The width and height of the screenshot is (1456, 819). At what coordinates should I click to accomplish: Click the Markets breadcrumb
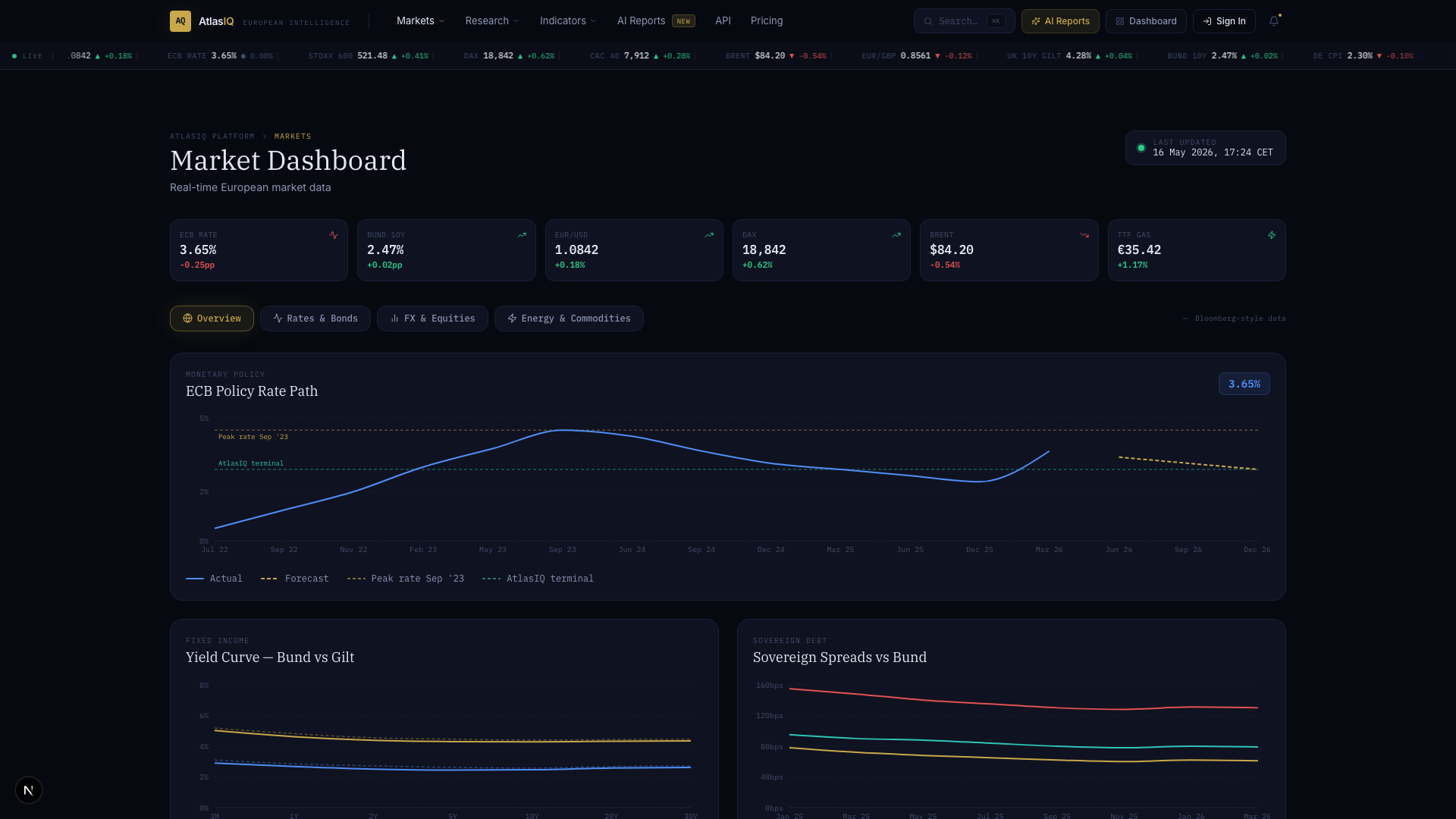(293, 136)
